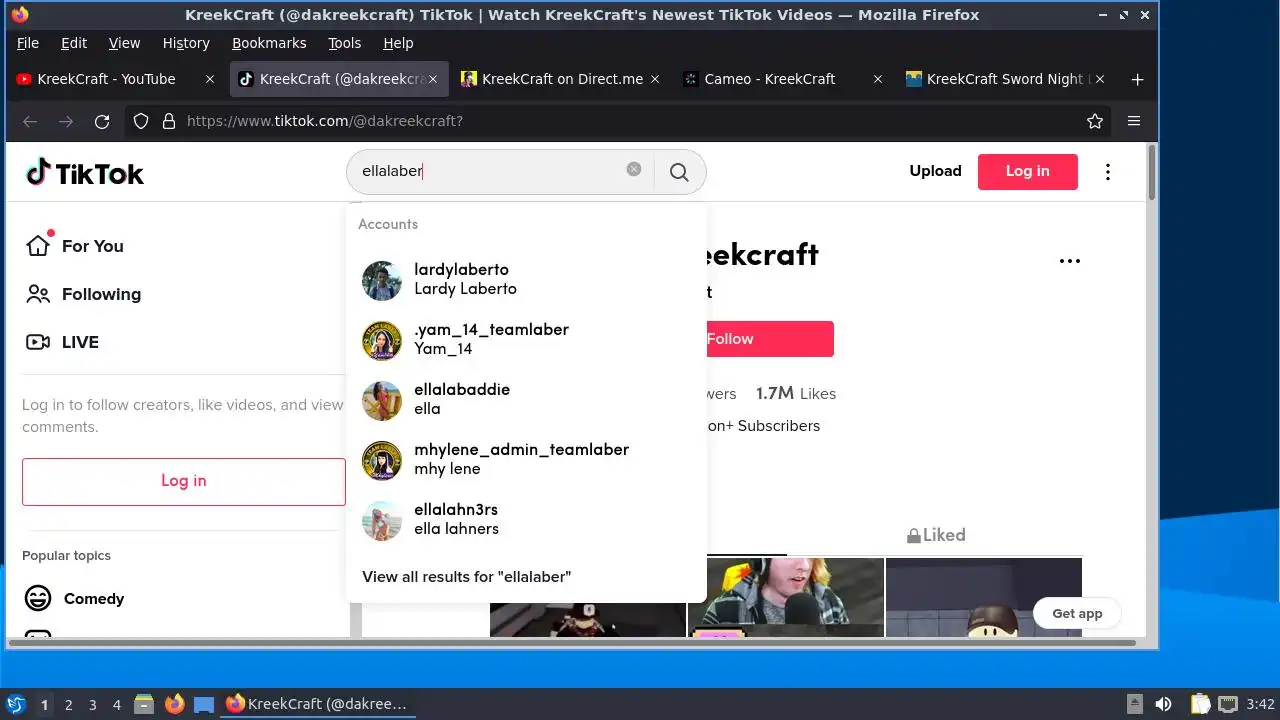Open the taskbar file manager icon
Screen dimensions: 1280x720
coord(144,704)
